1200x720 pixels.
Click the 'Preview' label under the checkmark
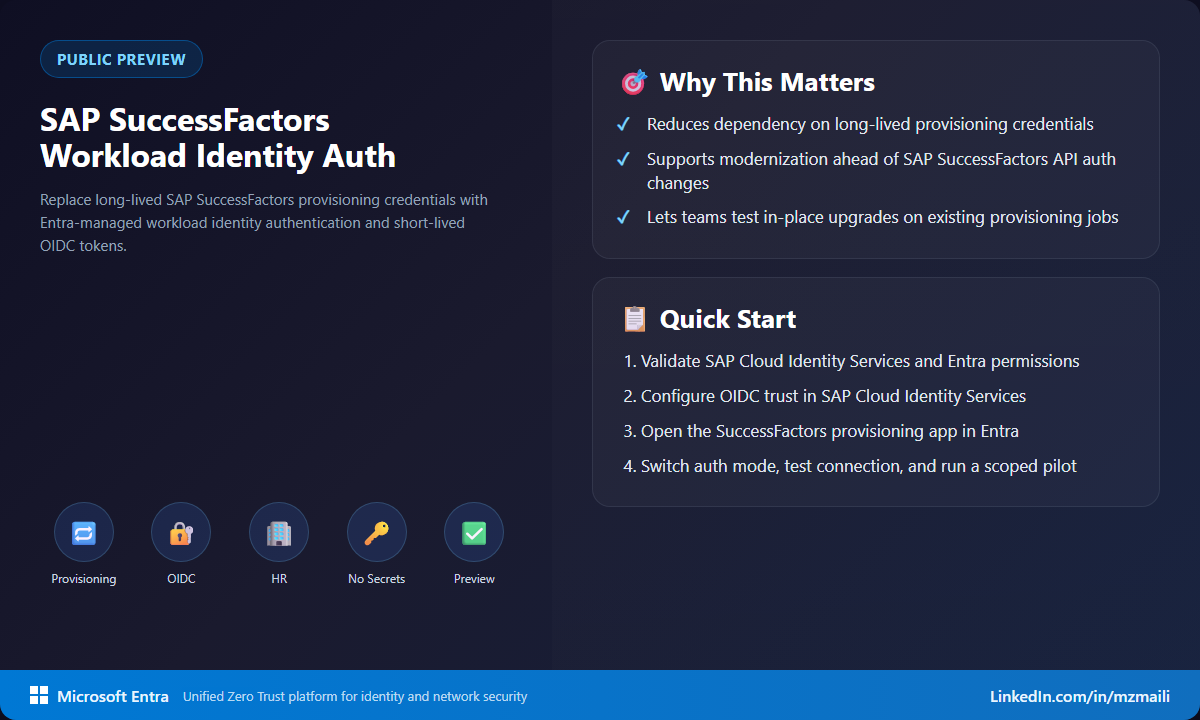point(474,579)
